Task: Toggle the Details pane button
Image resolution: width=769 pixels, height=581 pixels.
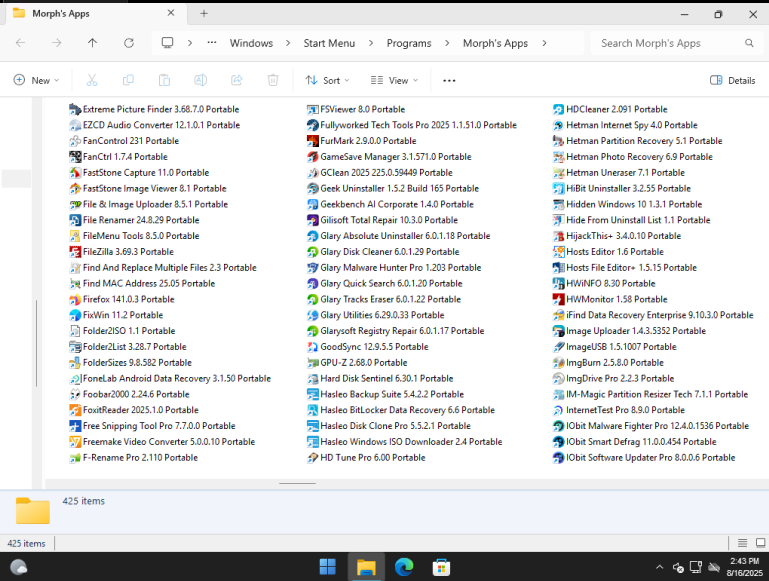Action: click(732, 80)
